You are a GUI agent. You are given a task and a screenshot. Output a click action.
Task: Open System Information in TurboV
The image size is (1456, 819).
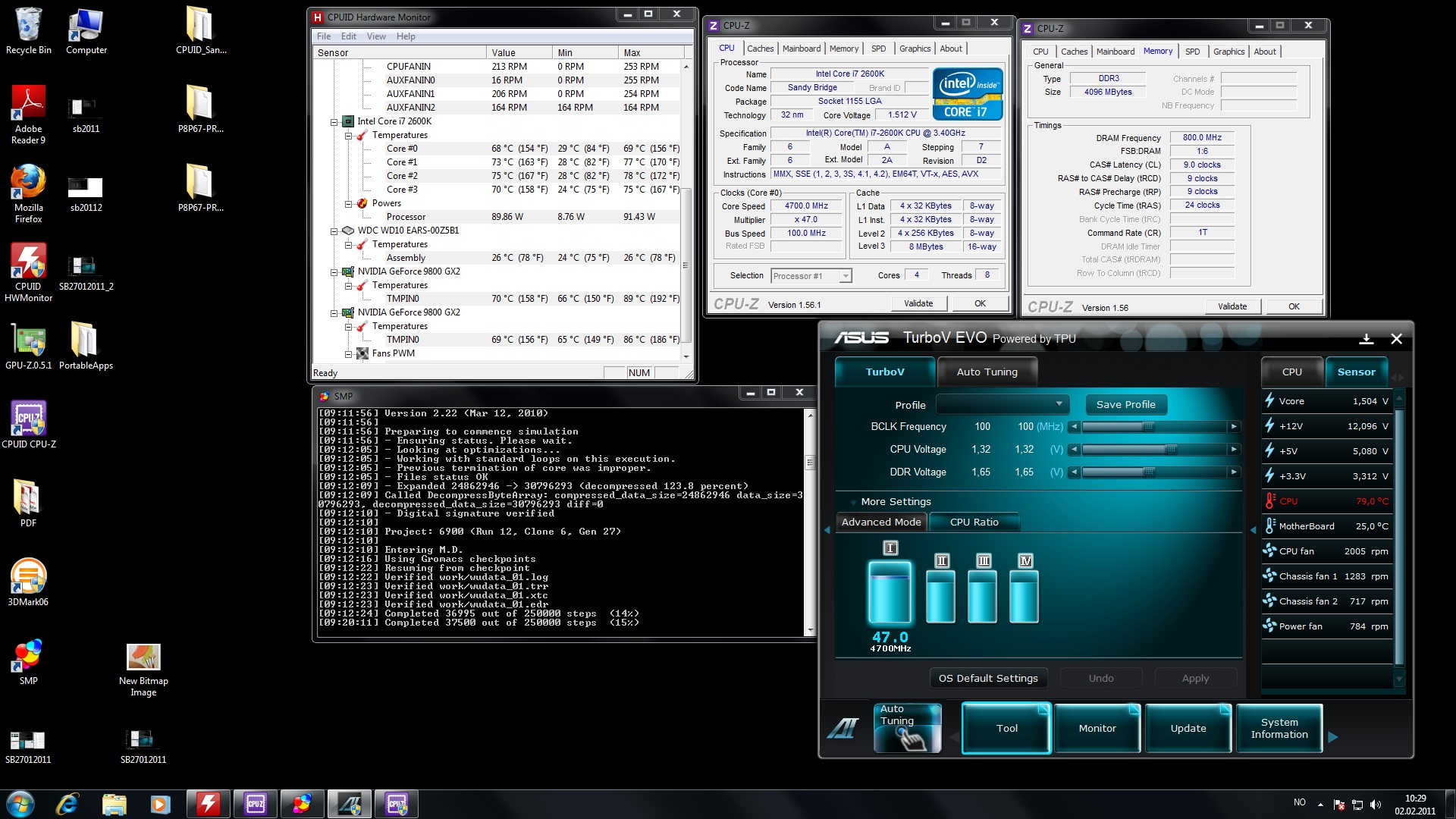(1279, 728)
